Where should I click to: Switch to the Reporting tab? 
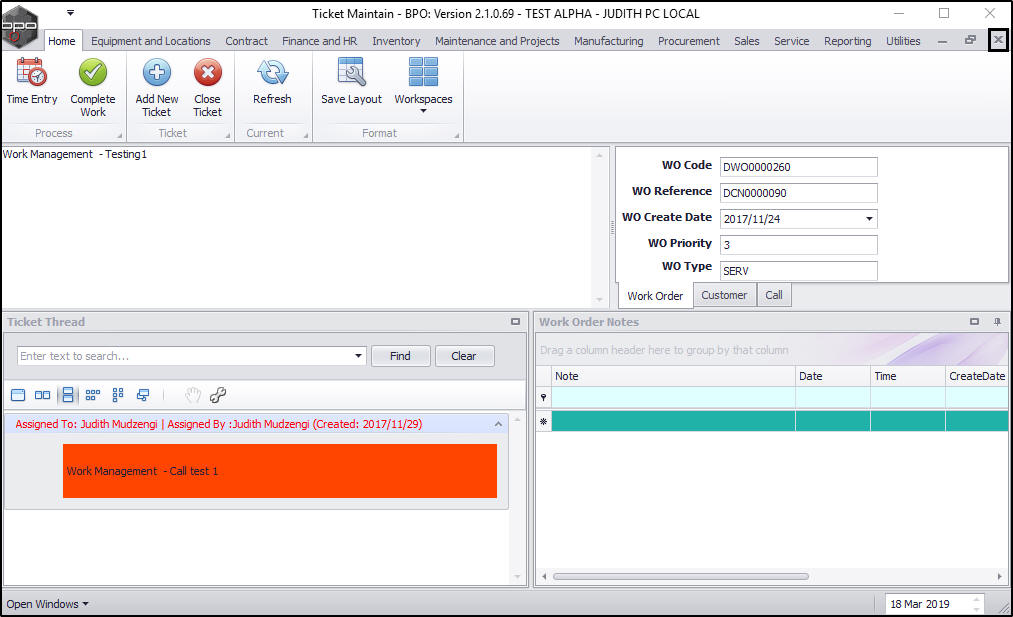[848, 41]
